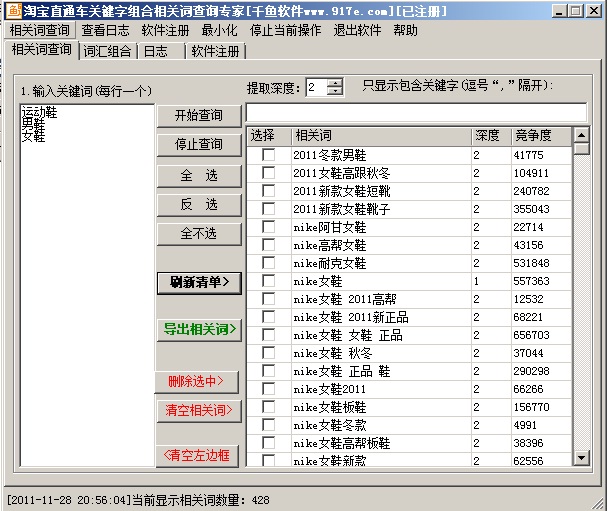
Task: Click 停止当前操作 in menu bar
Action: [x=285, y=30]
